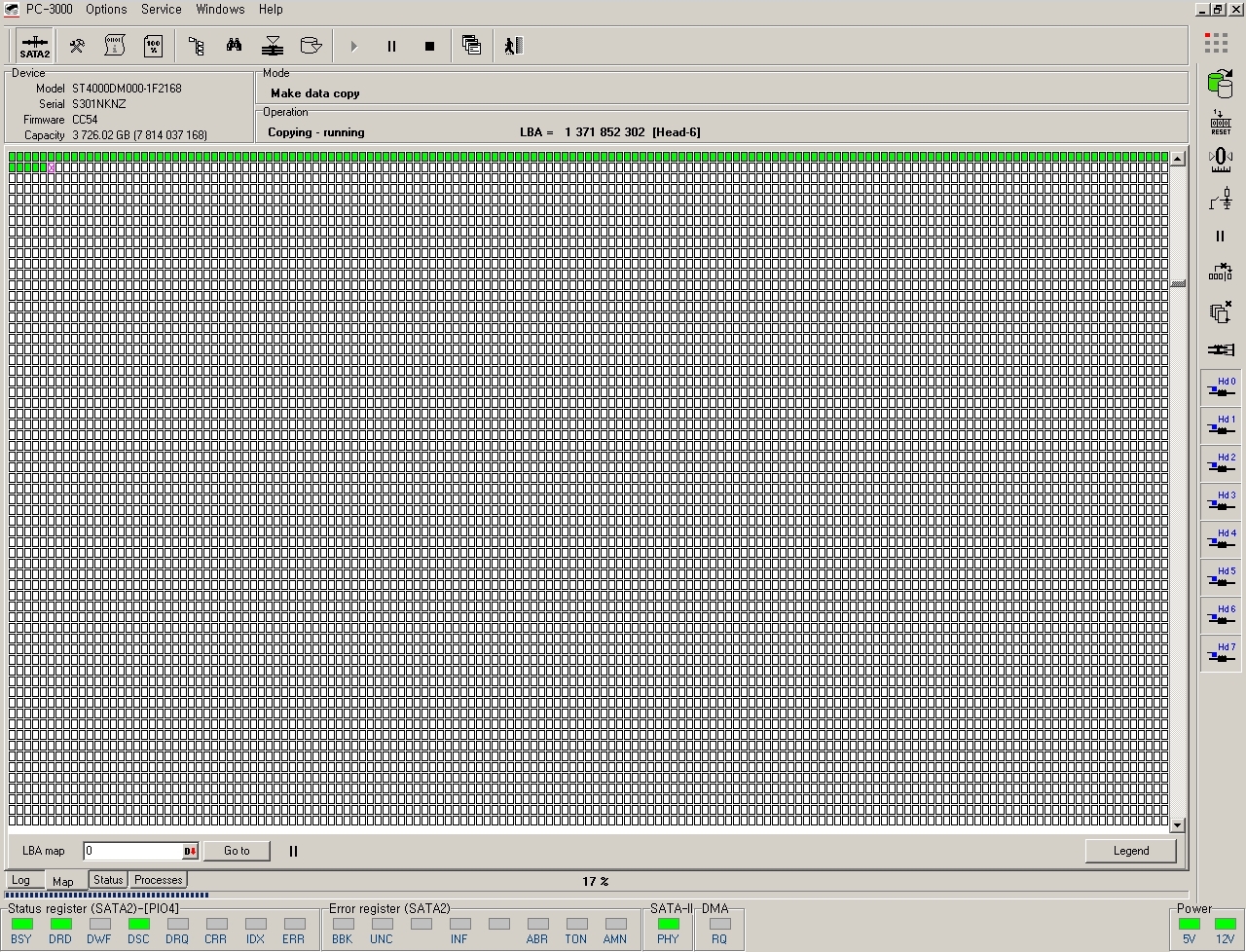Click the RESET counter icon in sidebar
Screen dimensions: 1246x952
coord(1220,123)
